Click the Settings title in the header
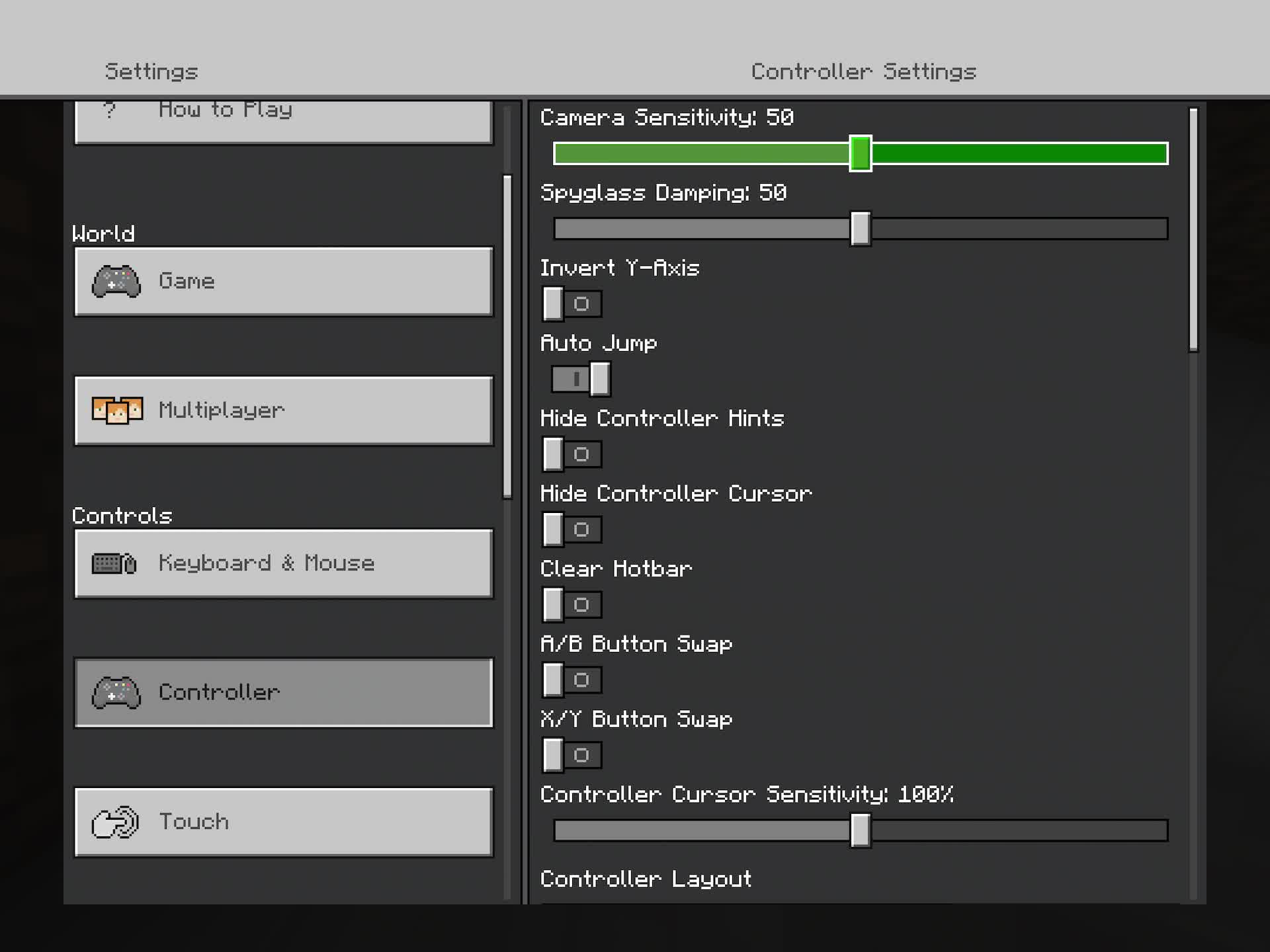 tap(151, 71)
